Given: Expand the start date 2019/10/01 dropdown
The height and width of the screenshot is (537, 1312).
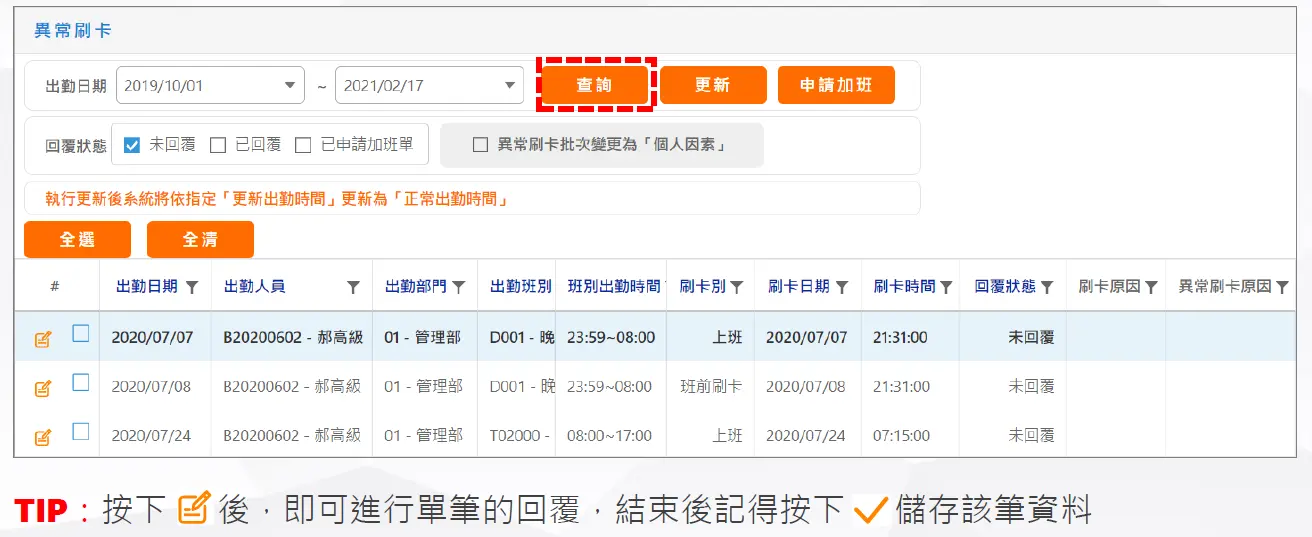Looking at the screenshot, I should pyautogui.click(x=290, y=86).
